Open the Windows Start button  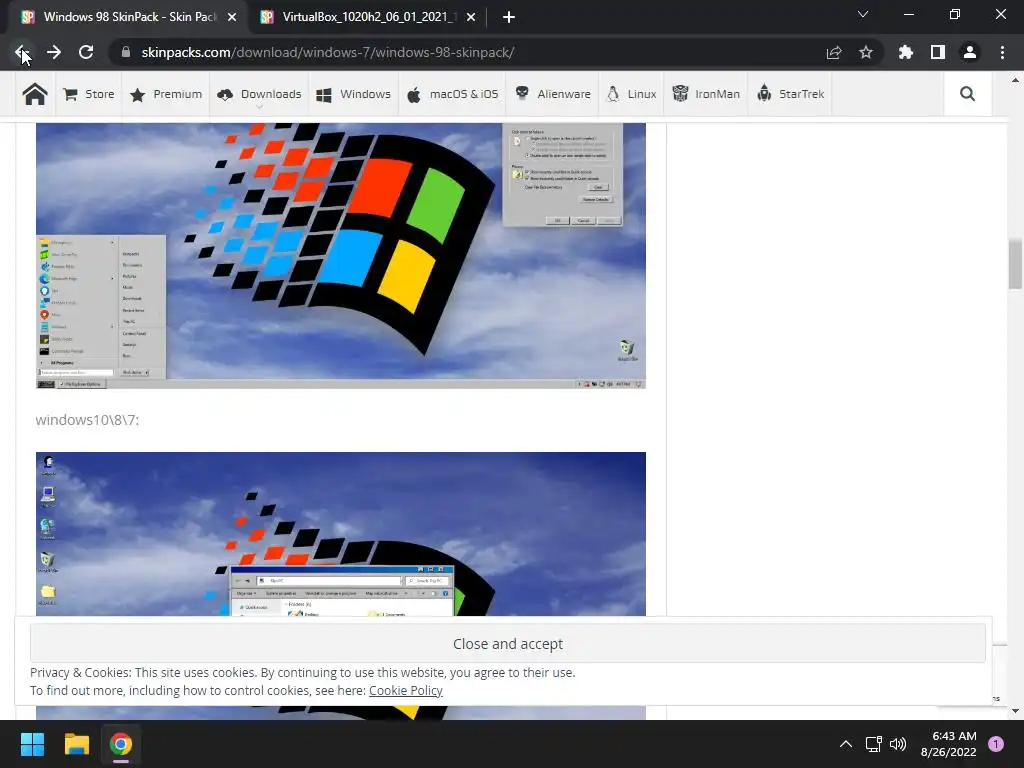(x=32, y=744)
